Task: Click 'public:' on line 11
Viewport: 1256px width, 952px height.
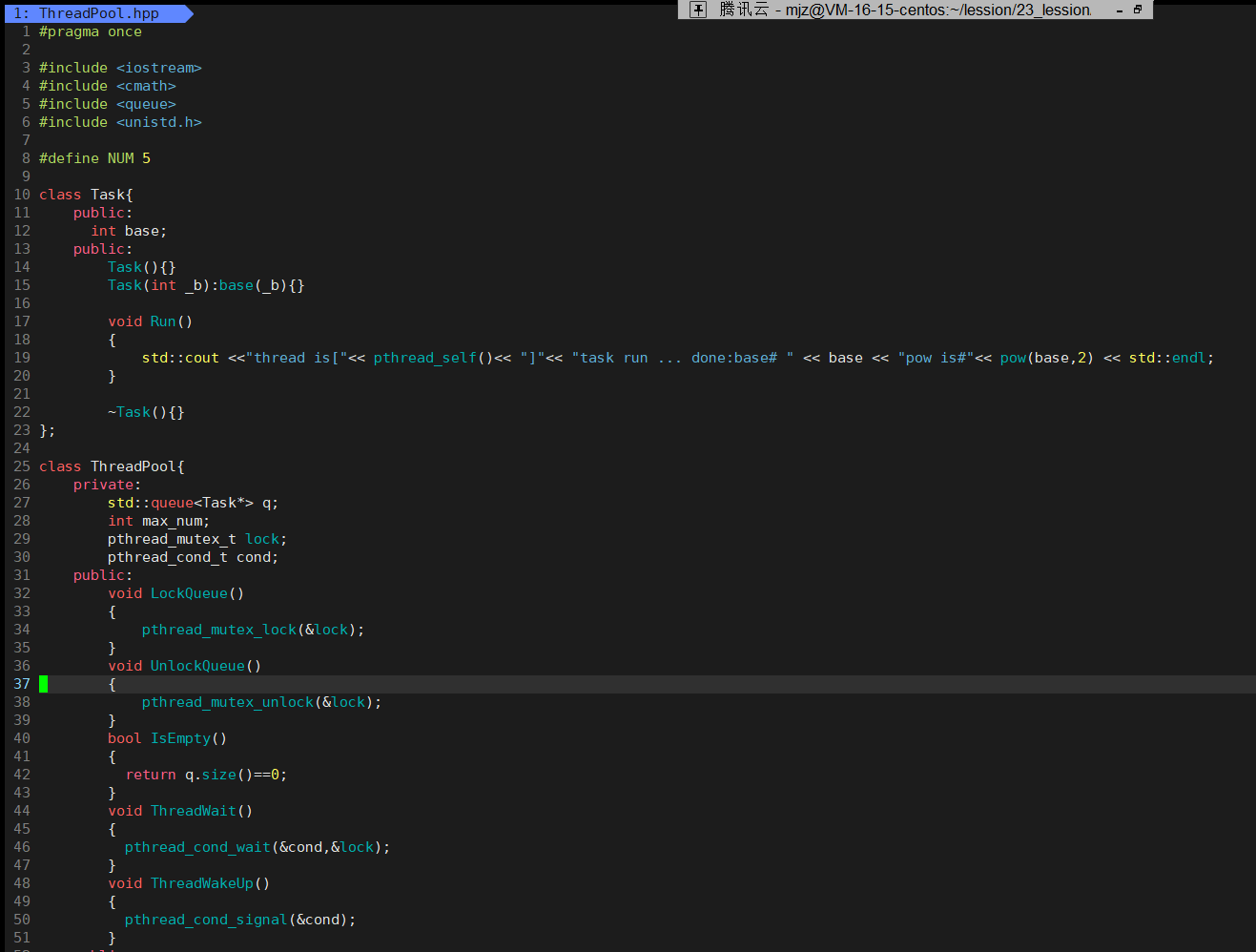Action: coord(103,213)
